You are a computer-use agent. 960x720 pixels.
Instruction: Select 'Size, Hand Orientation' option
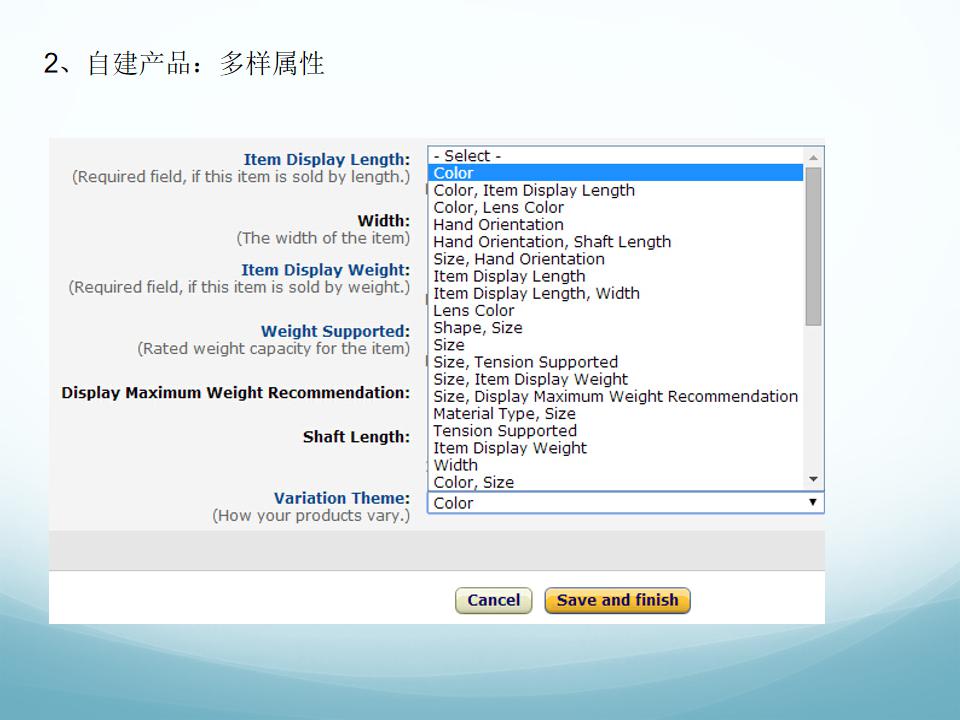tap(615, 258)
